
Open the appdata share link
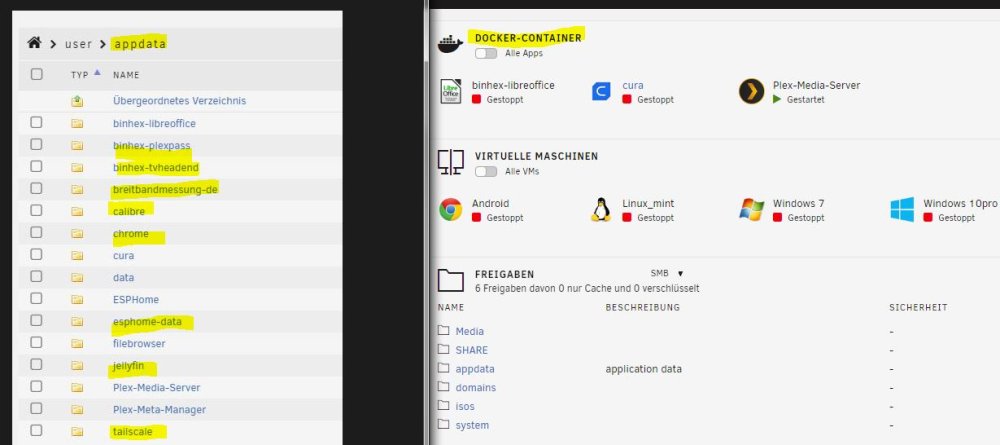[475, 369]
